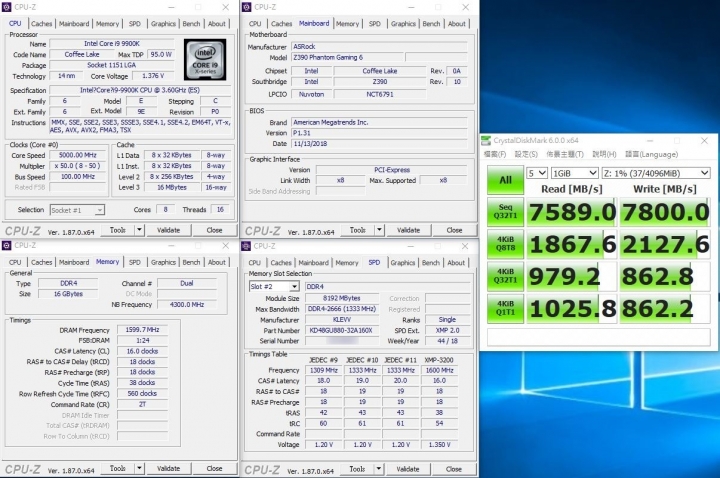Click the BIOS date 11/13/2018 field

379,144
